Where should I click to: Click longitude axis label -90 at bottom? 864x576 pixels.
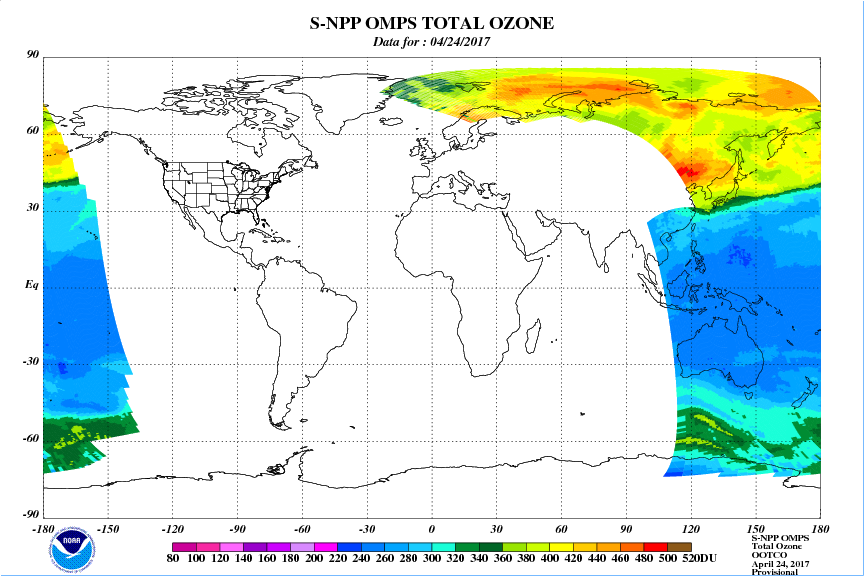[x=237, y=529]
